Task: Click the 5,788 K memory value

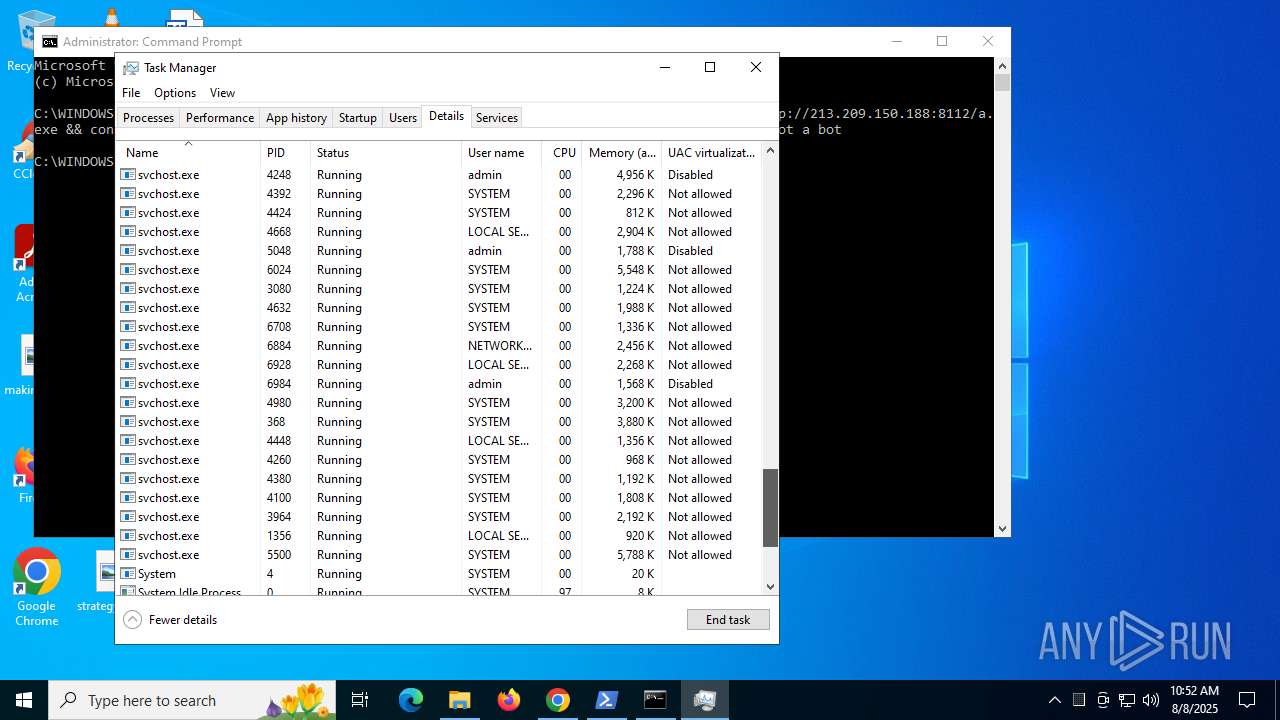Action: tap(636, 555)
